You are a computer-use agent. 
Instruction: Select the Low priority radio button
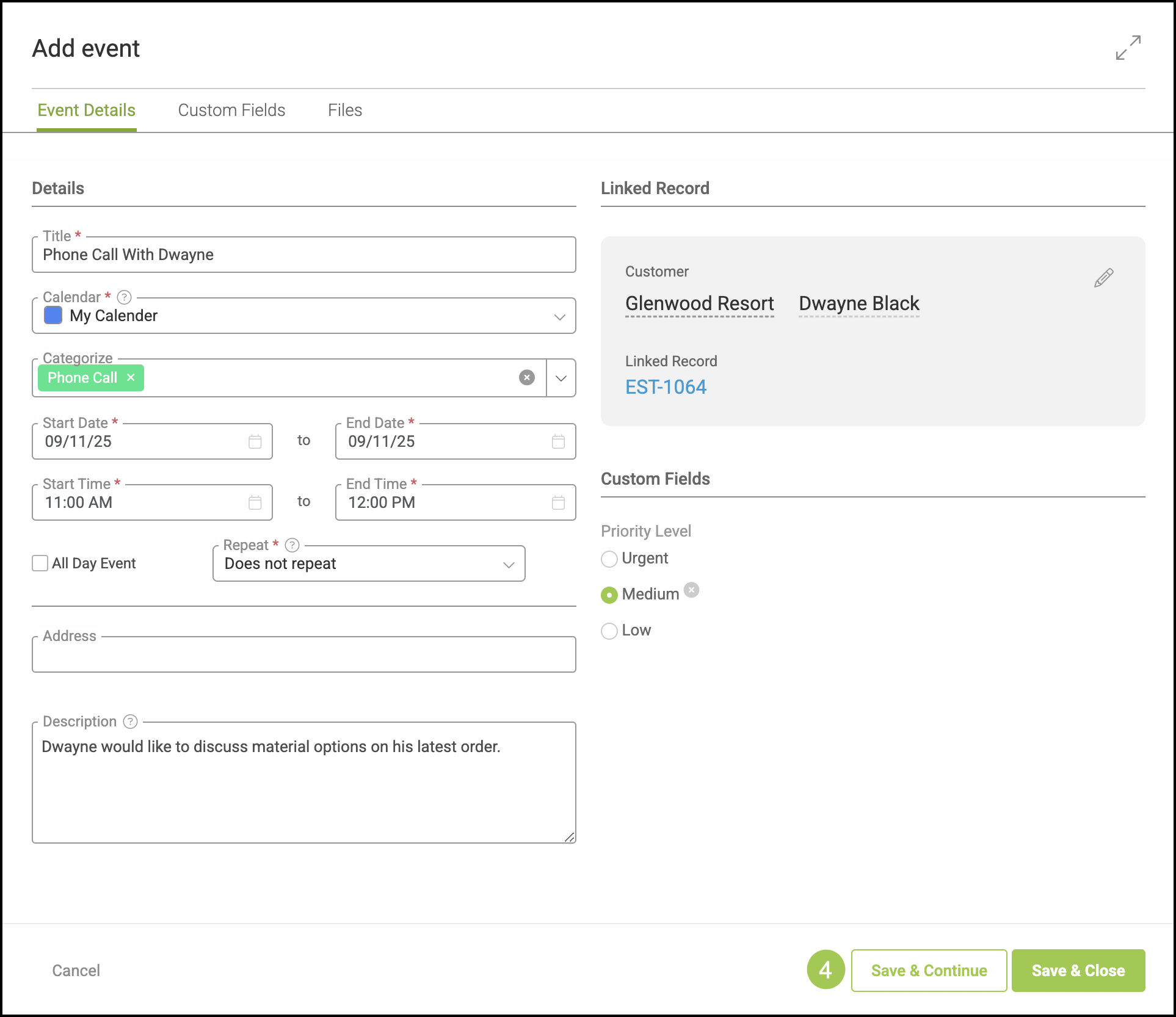click(x=609, y=631)
